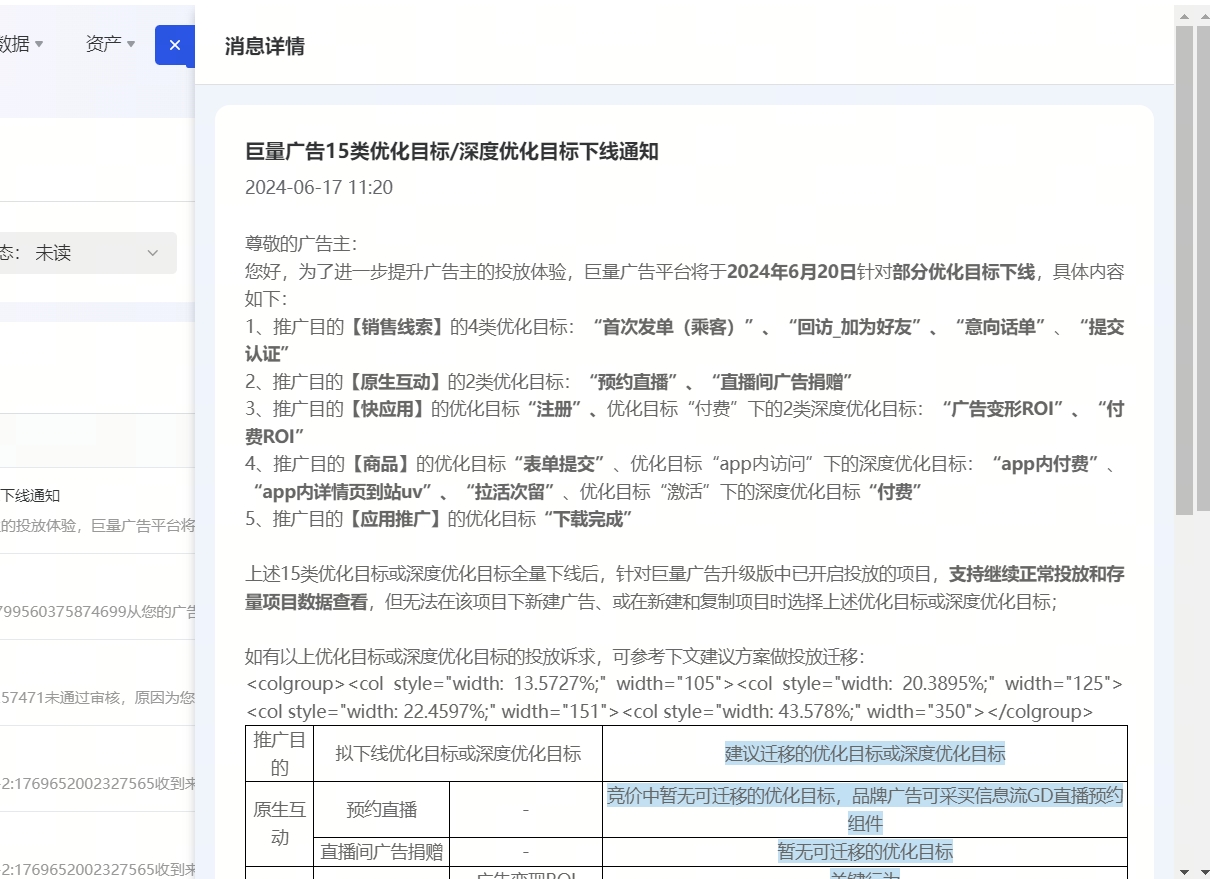Close the 消息详情 drawer with the blue X
This screenshot has height=879, width=1210.
[175, 45]
